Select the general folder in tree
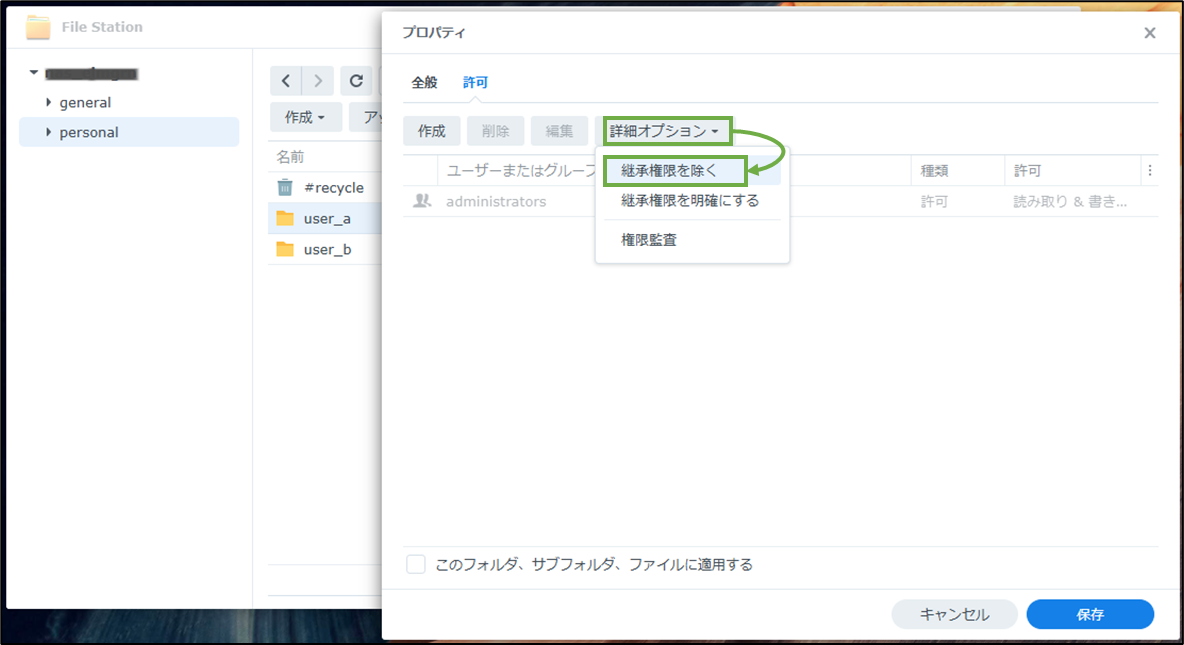This screenshot has width=1184, height=645. coord(129,102)
